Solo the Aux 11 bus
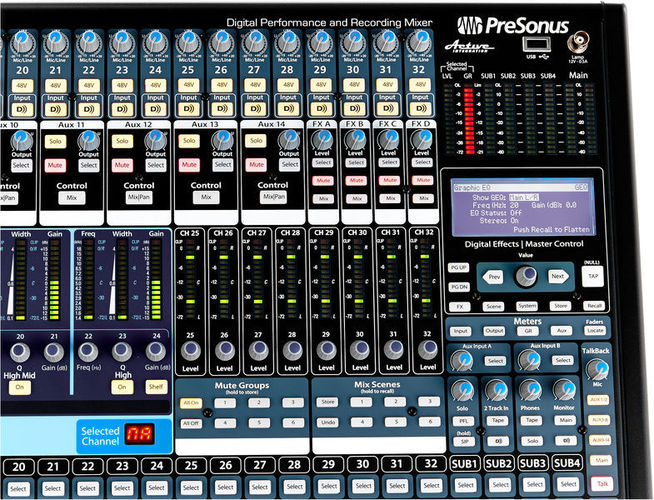Viewport: 654px width, 500px height. pos(55,141)
